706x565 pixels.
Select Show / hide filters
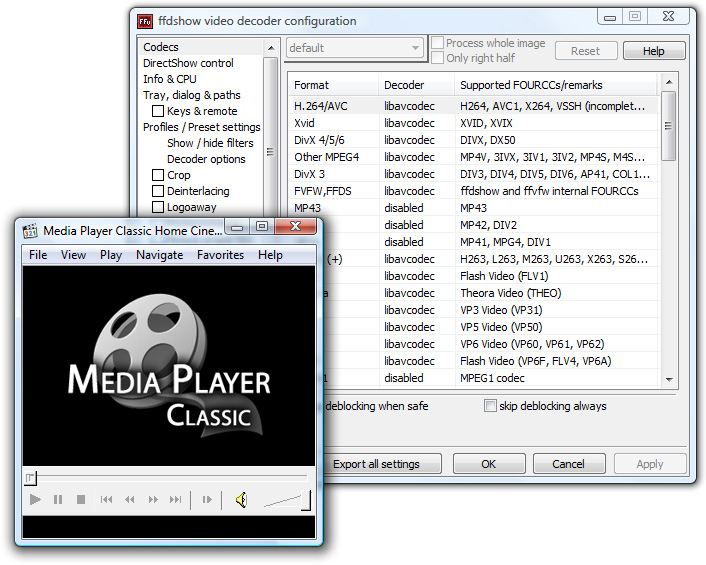pos(210,143)
